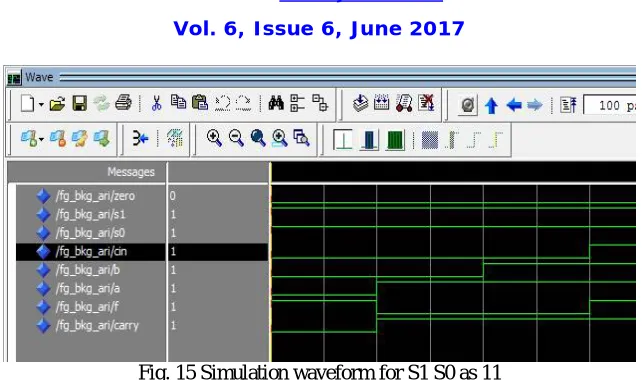Select the green filled wave mode button

pos(395,140)
